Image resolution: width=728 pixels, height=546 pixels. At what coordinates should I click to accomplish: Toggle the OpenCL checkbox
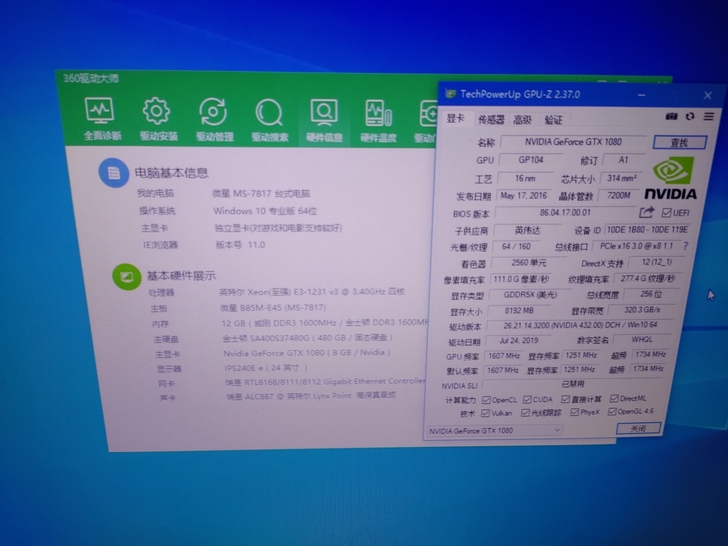click(486, 400)
